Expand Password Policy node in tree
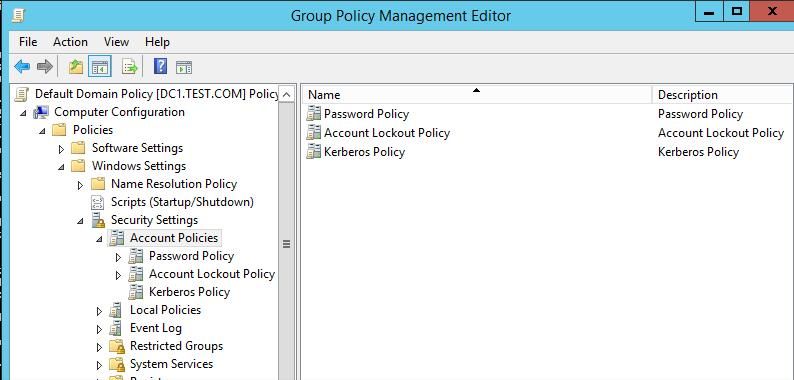 pos(118,257)
